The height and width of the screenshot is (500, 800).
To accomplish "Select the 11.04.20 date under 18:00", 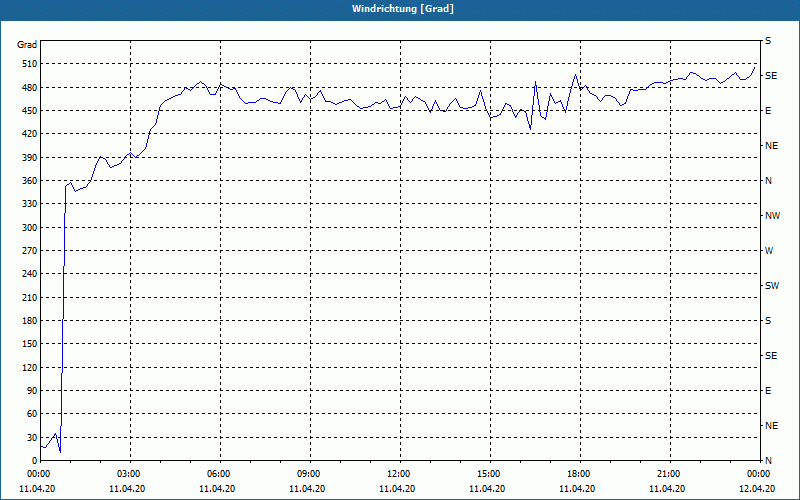I will [577, 489].
